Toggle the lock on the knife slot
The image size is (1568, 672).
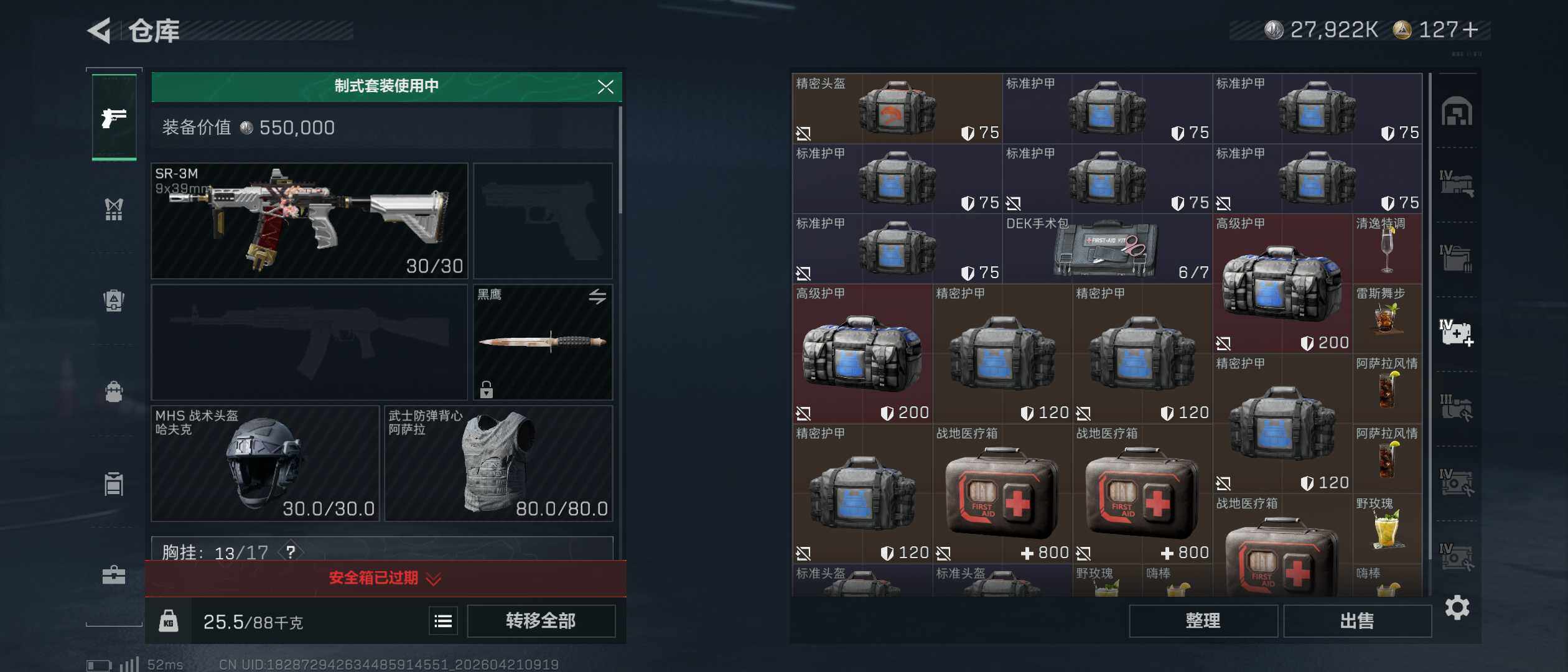(x=487, y=390)
